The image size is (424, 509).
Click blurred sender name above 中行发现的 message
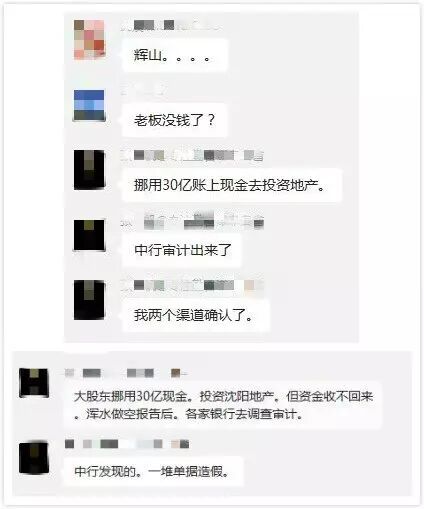tap(127, 444)
